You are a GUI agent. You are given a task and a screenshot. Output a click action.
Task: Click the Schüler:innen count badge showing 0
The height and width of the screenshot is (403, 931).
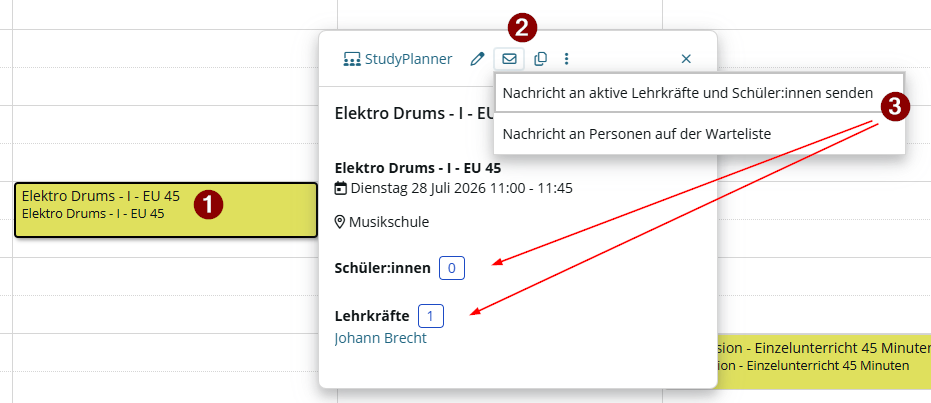452,268
